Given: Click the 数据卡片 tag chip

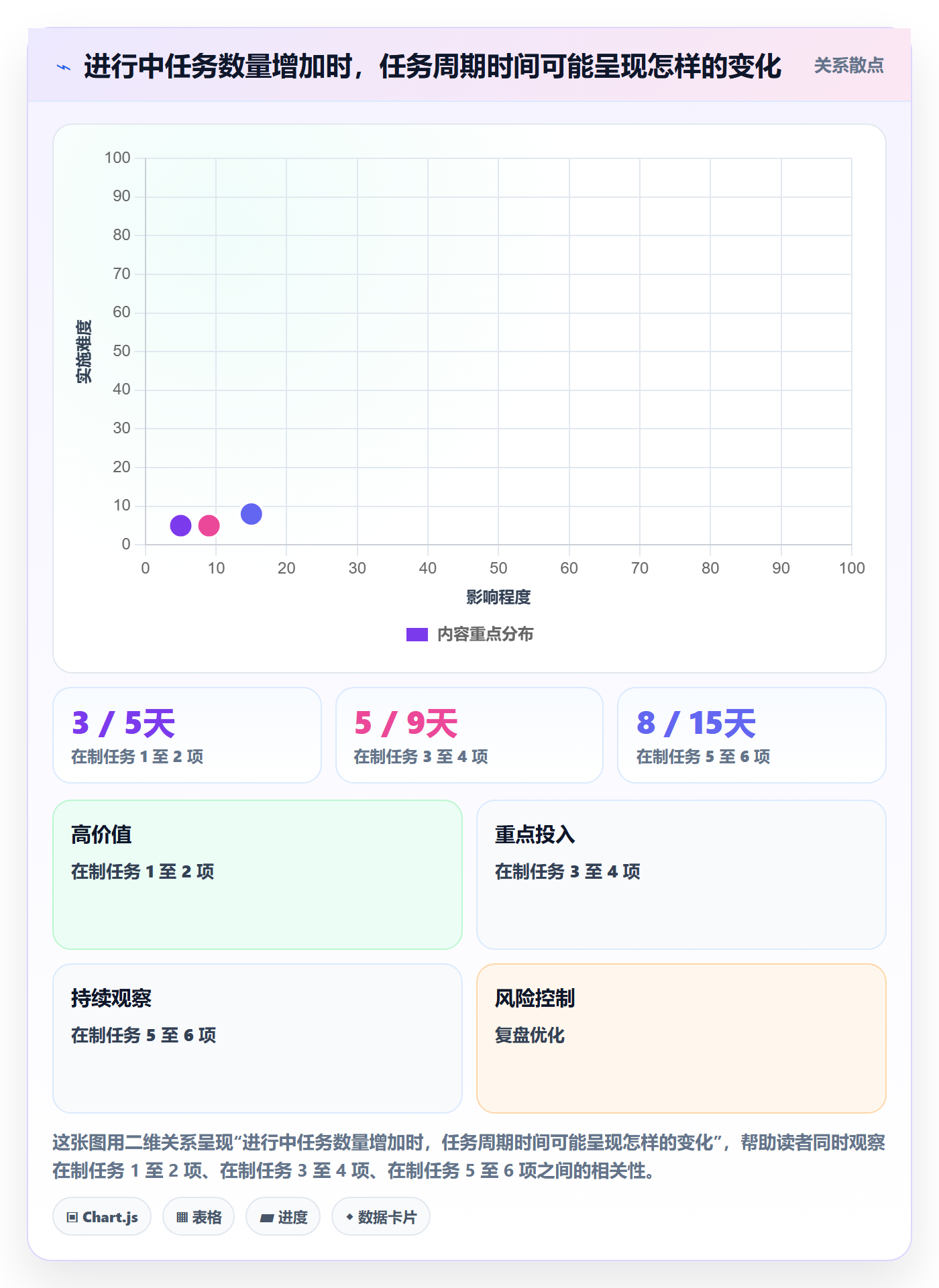Looking at the screenshot, I should [x=381, y=1216].
